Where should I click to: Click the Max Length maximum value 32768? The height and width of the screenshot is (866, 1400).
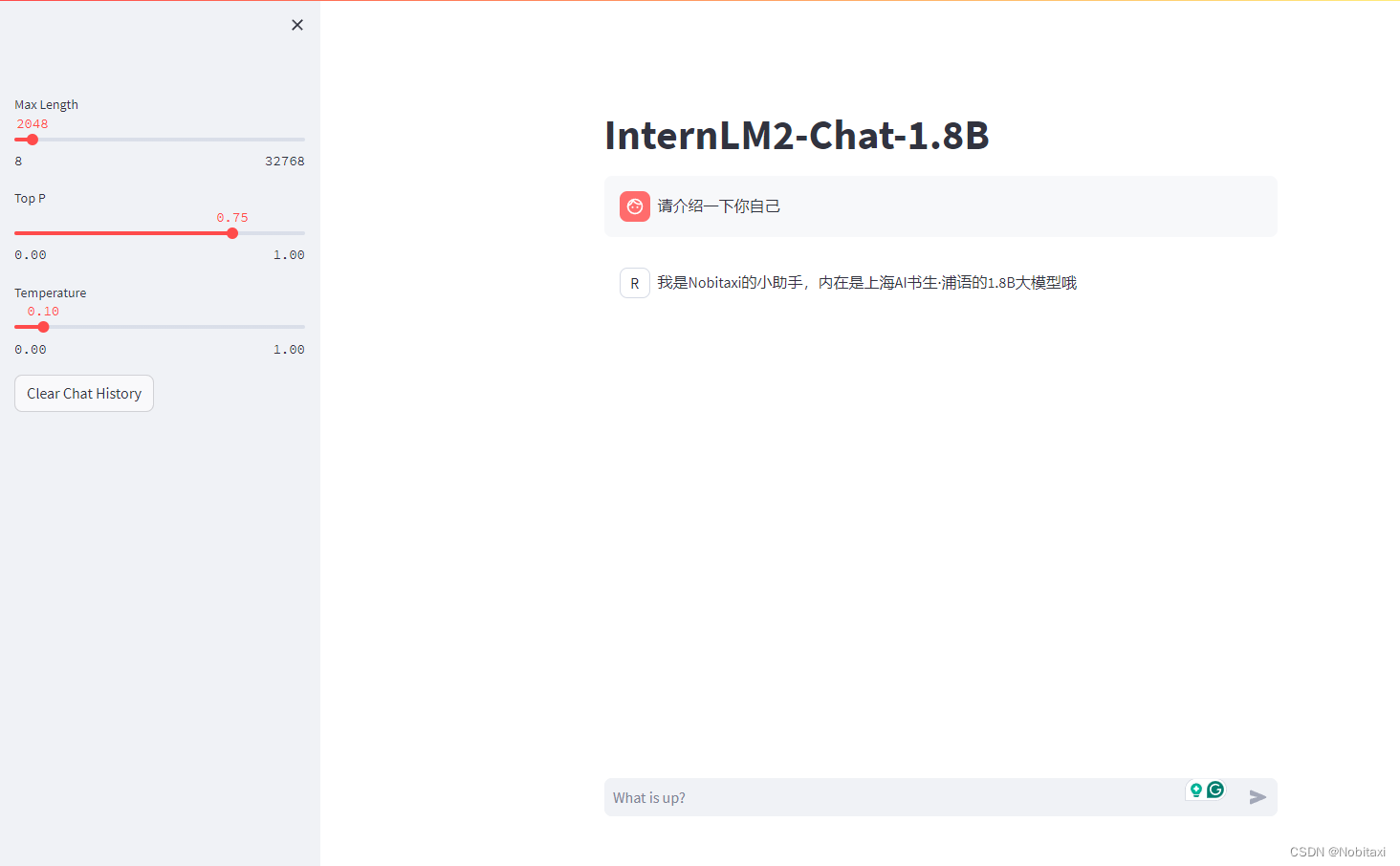tap(285, 161)
